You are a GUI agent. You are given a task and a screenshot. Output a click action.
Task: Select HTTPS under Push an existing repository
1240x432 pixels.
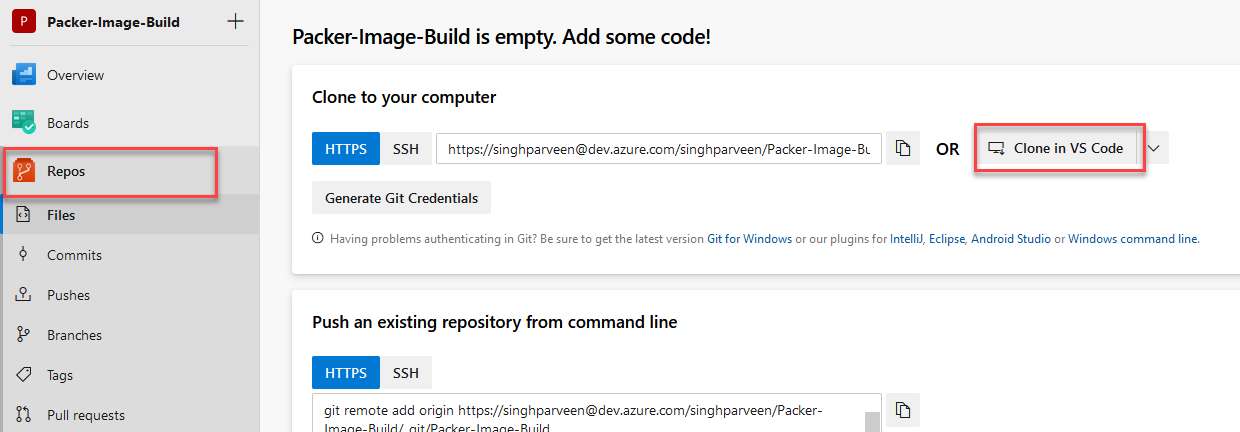pos(346,373)
